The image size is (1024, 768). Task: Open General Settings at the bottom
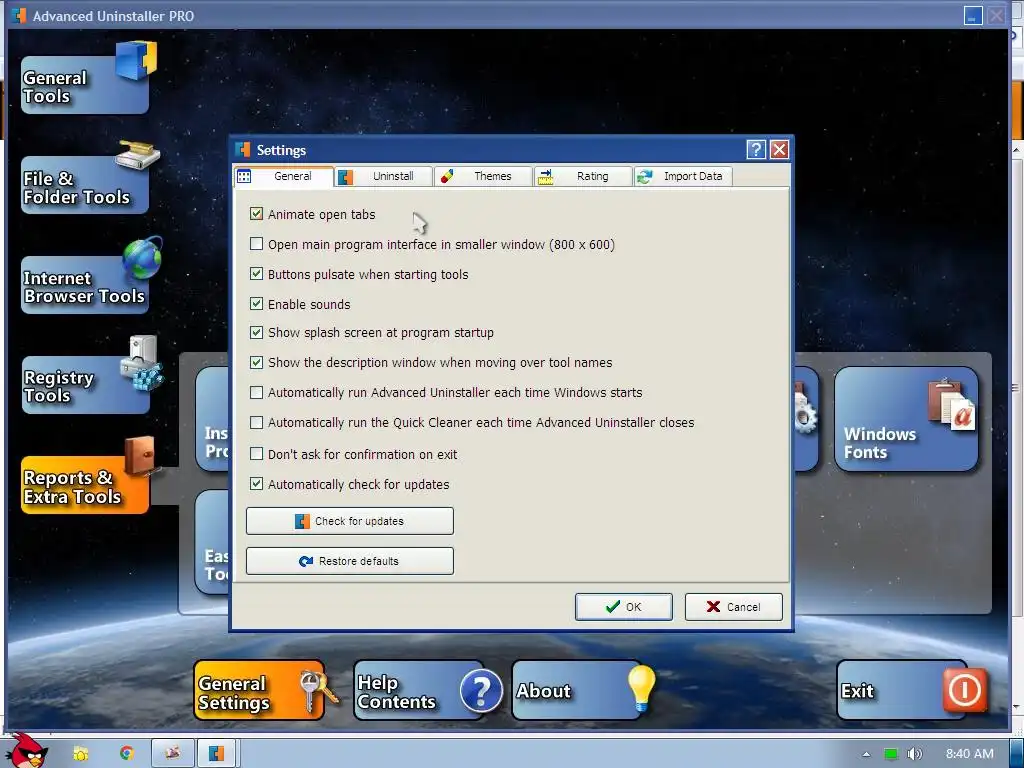(x=259, y=690)
